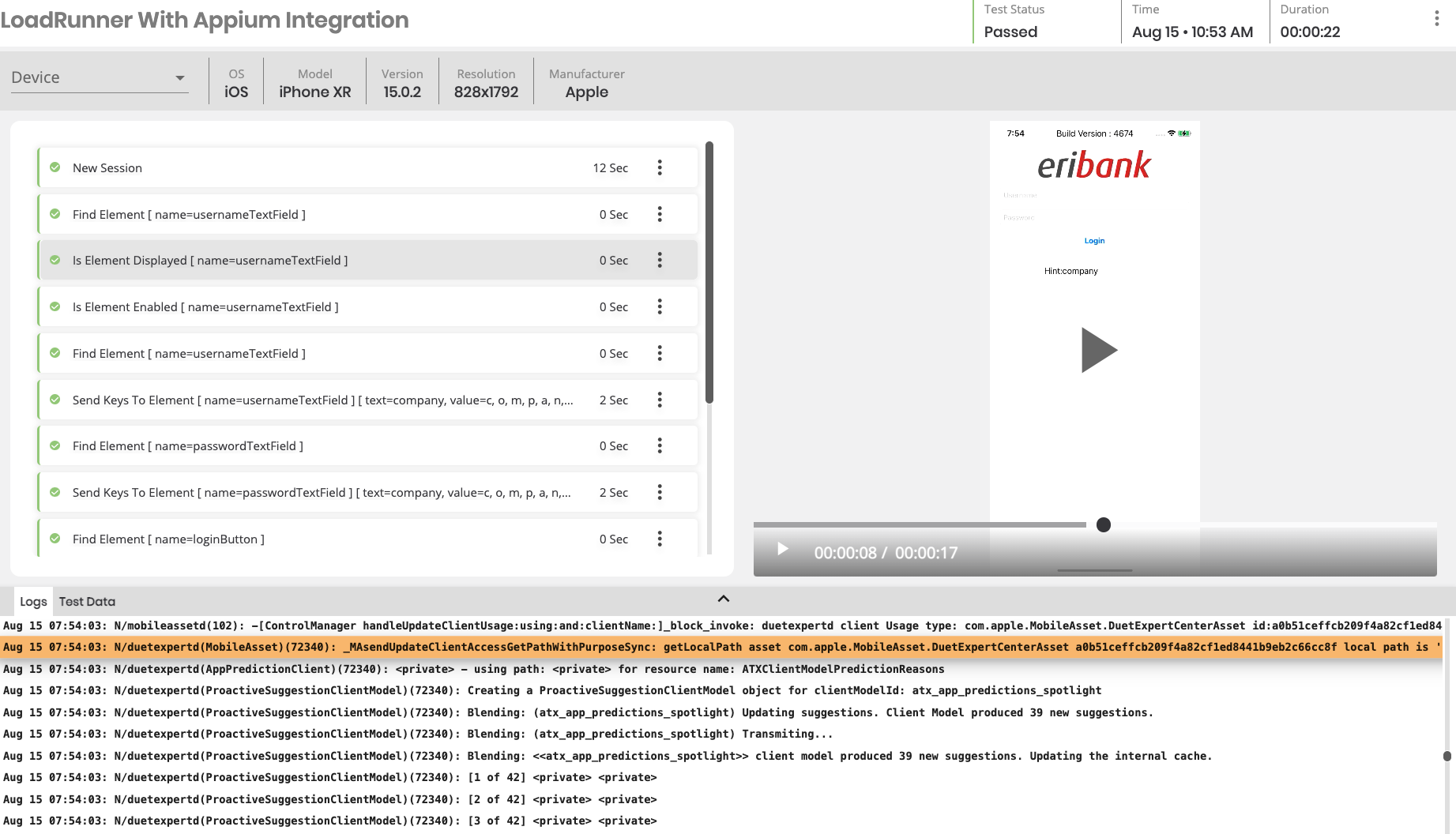Viewport: 1456px width, 834px height.
Task: Open kebab menu for first Find Element usernameTextField
Action: tap(660, 214)
